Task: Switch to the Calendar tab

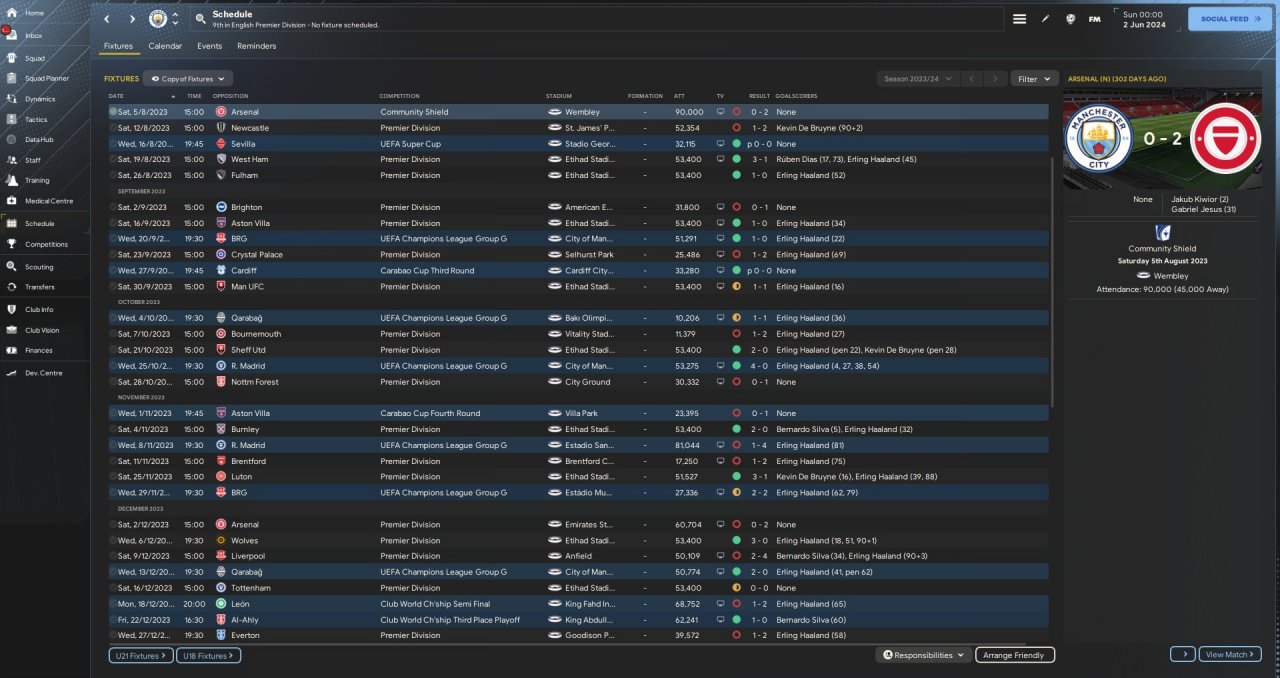Action: [165, 46]
